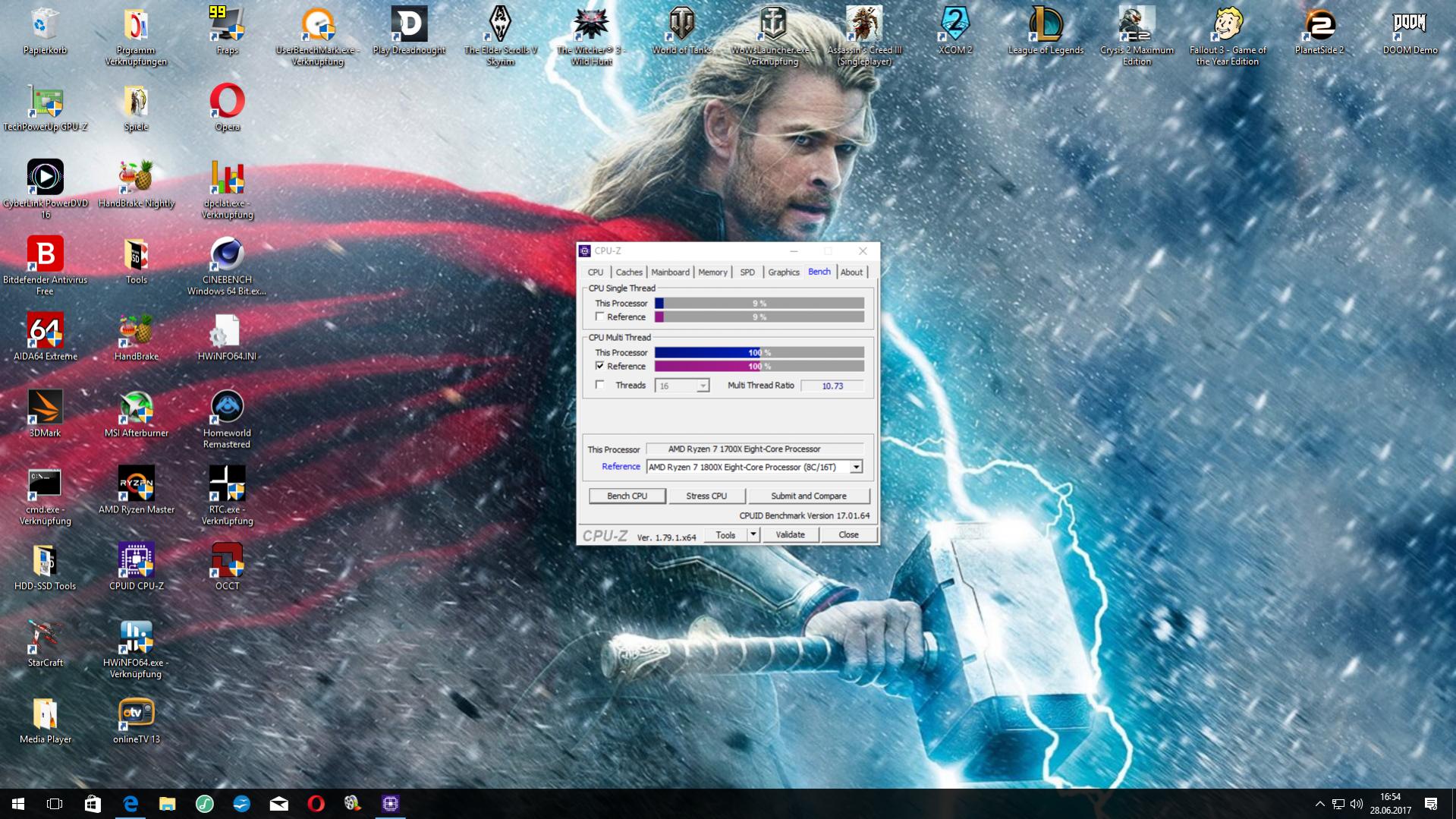Select the 3DMark desktop icon

pyautogui.click(x=45, y=414)
